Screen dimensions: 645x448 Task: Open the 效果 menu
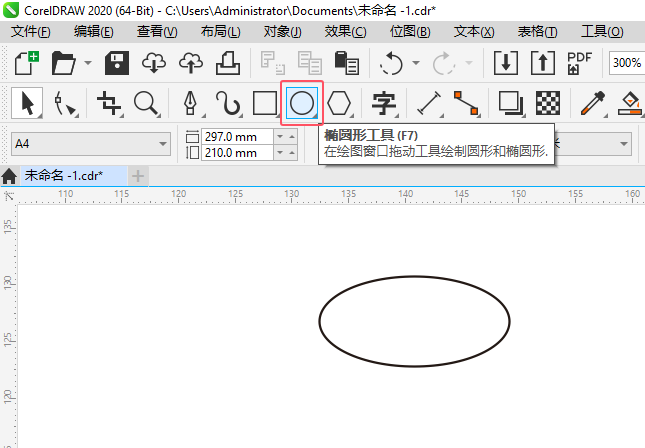345,32
